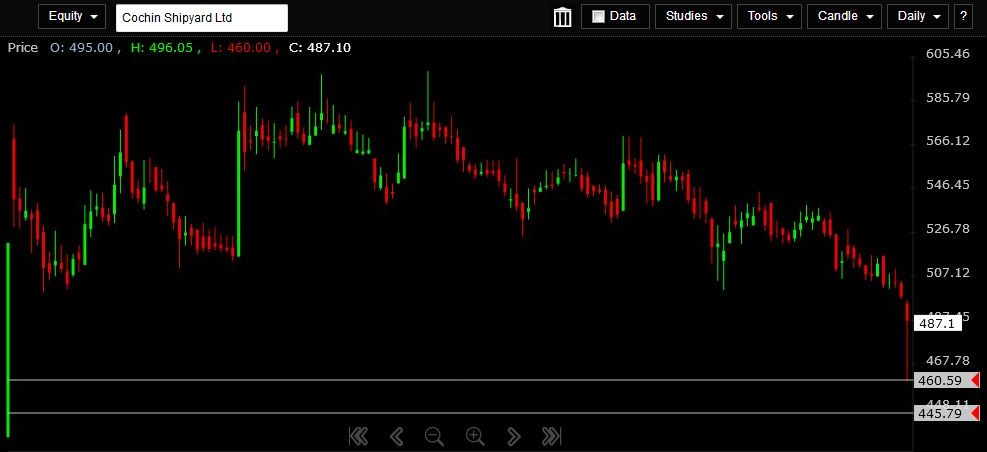Open the Studies menu

pos(692,17)
